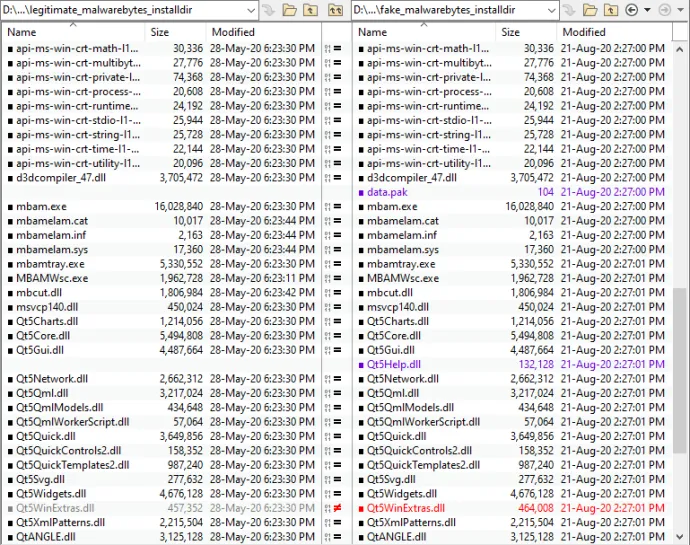
Task: Click the equal sign icon in mbamelam.sys row
Action: coord(337,250)
